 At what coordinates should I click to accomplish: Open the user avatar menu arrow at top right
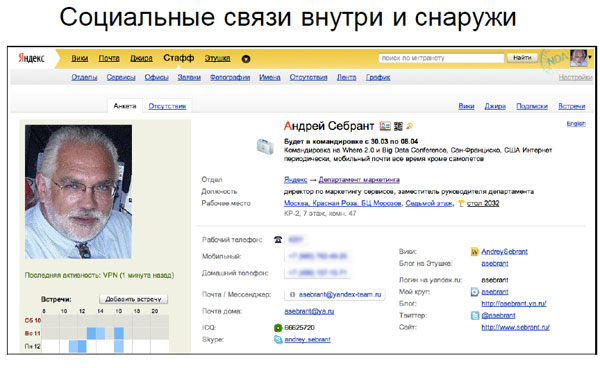click(590, 57)
